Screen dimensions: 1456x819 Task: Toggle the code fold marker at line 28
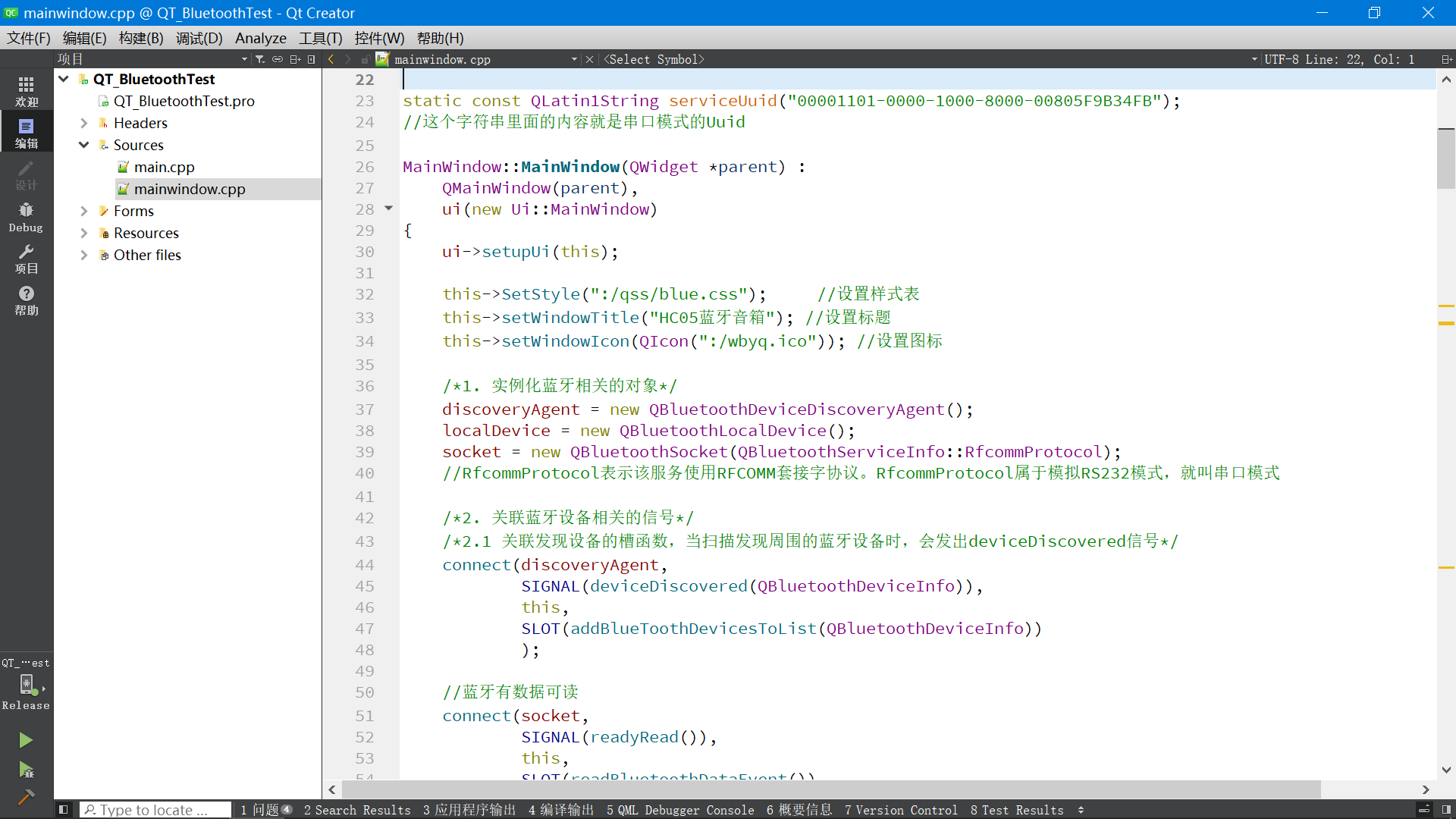(389, 209)
